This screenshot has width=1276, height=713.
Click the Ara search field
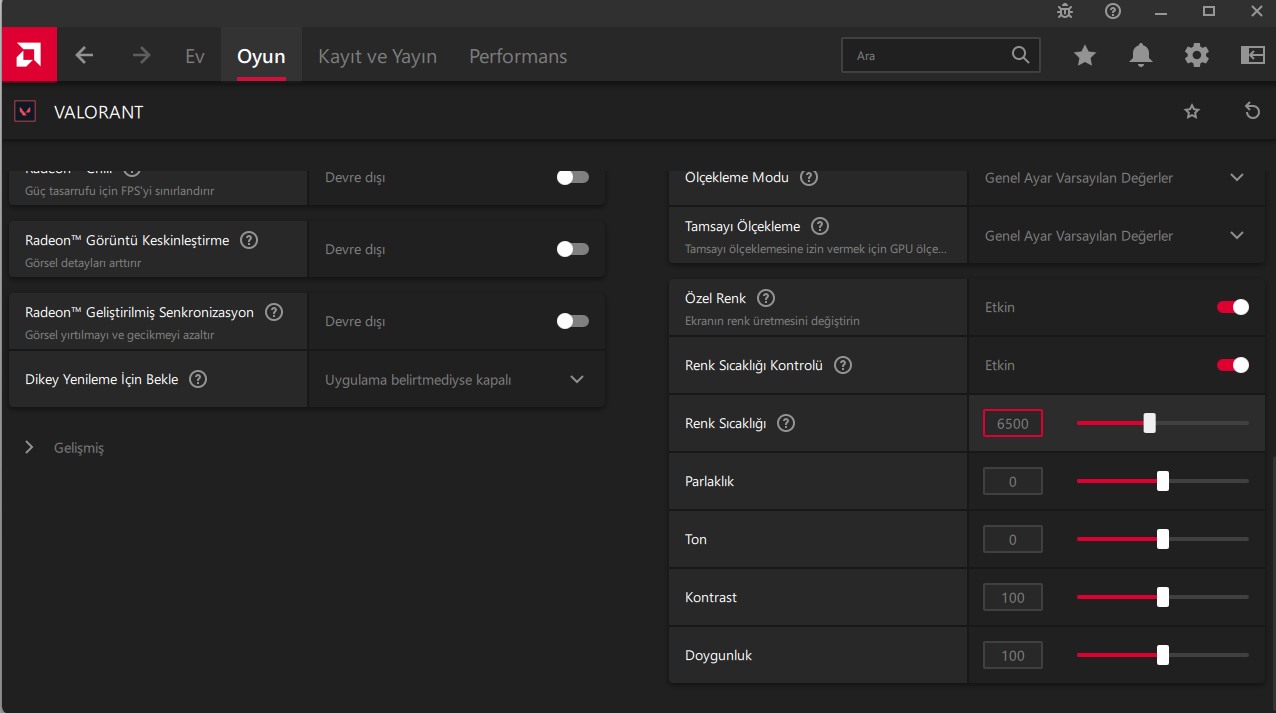pyautogui.click(x=930, y=56)
